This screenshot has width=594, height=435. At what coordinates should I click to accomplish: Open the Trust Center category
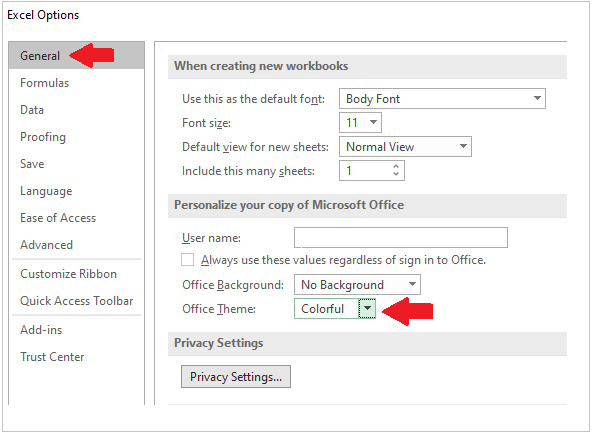52,357
